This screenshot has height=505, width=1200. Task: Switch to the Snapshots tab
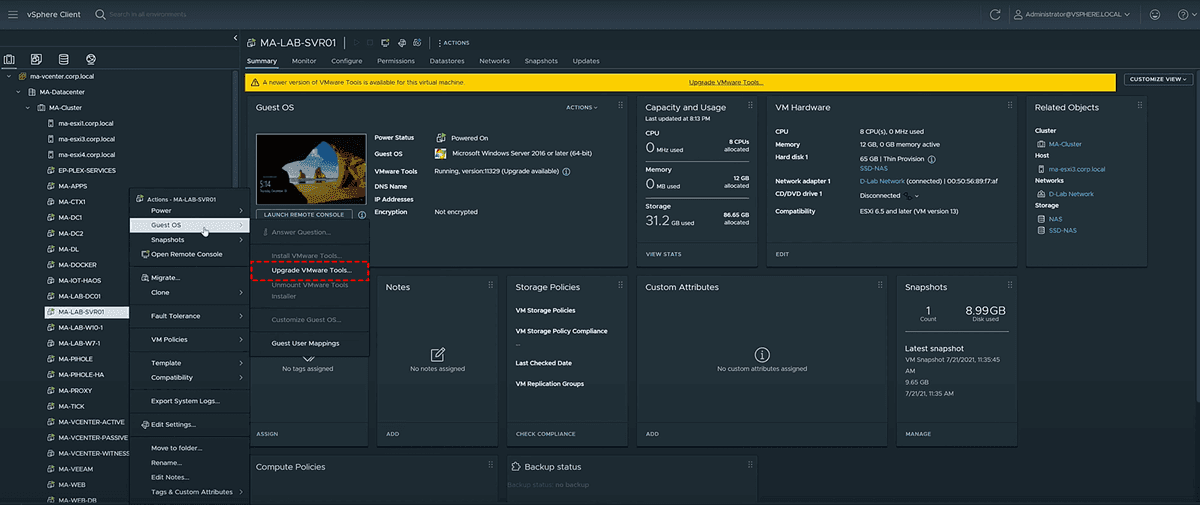[x=541, y=61]
